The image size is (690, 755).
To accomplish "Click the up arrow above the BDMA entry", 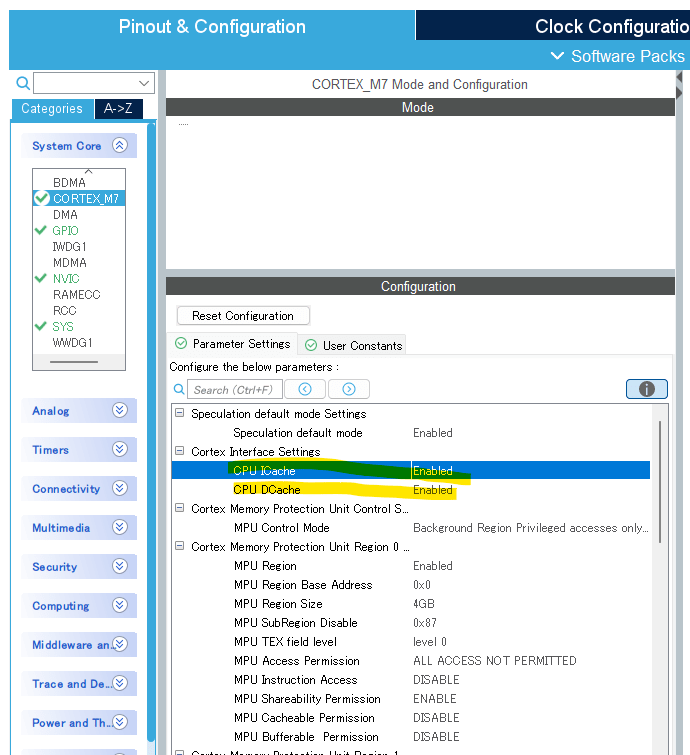I will [89, 171].
